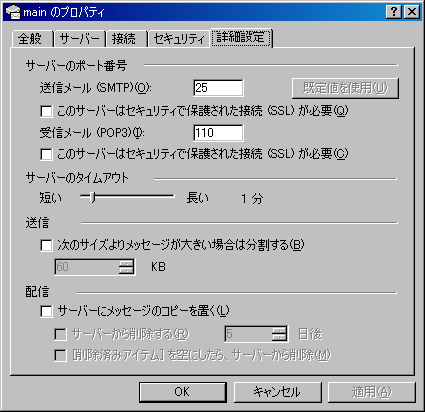
Task: Click the OK button
Action: tap(183, 392)
